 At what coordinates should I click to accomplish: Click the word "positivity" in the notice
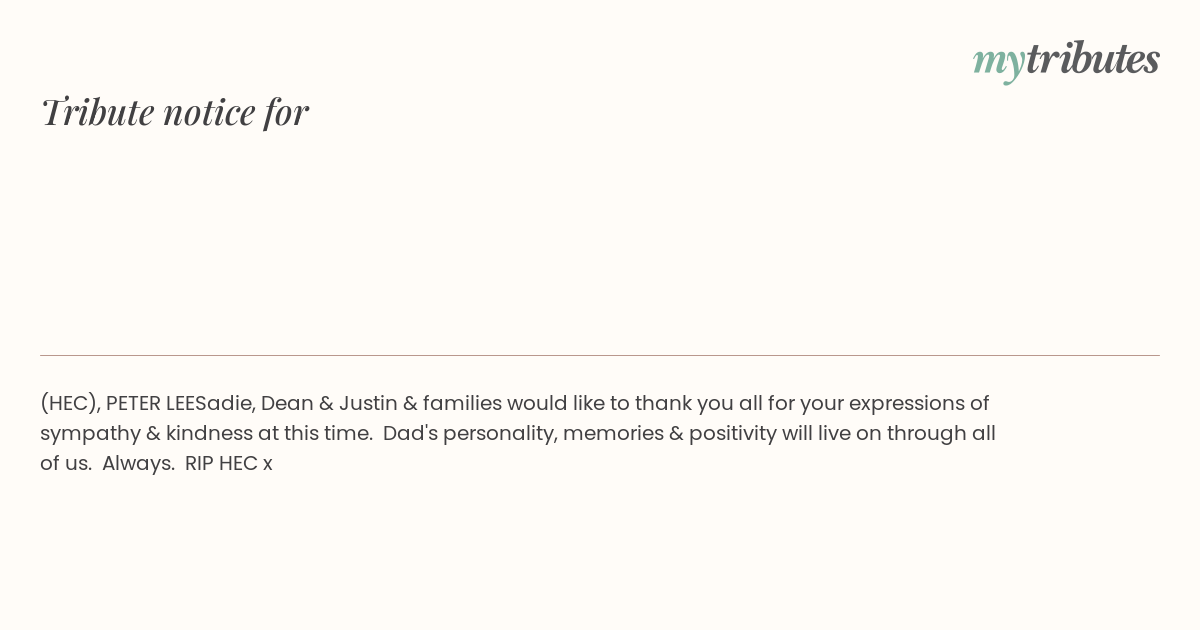tap(735, 435)
